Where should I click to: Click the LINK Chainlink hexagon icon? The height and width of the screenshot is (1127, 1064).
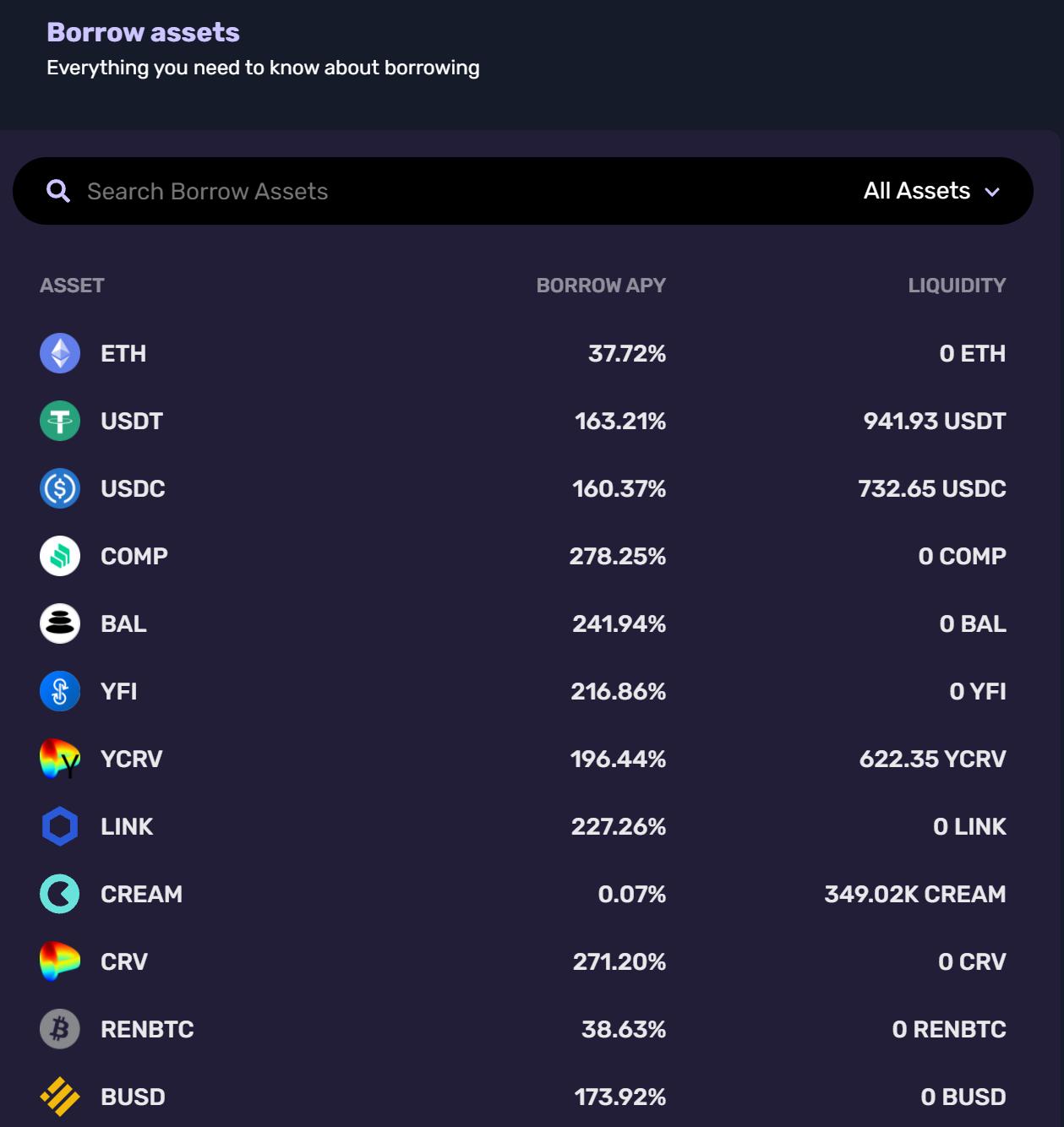[60, 826]
